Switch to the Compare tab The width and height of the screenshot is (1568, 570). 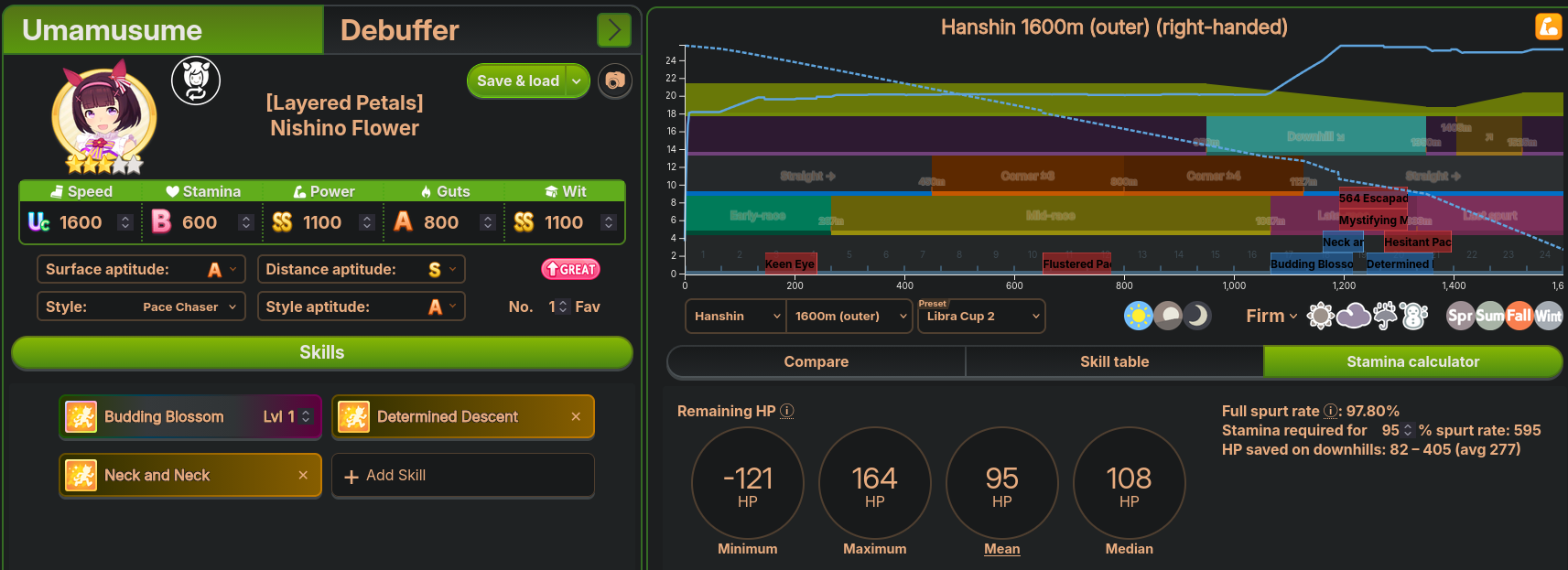[816, 361]
